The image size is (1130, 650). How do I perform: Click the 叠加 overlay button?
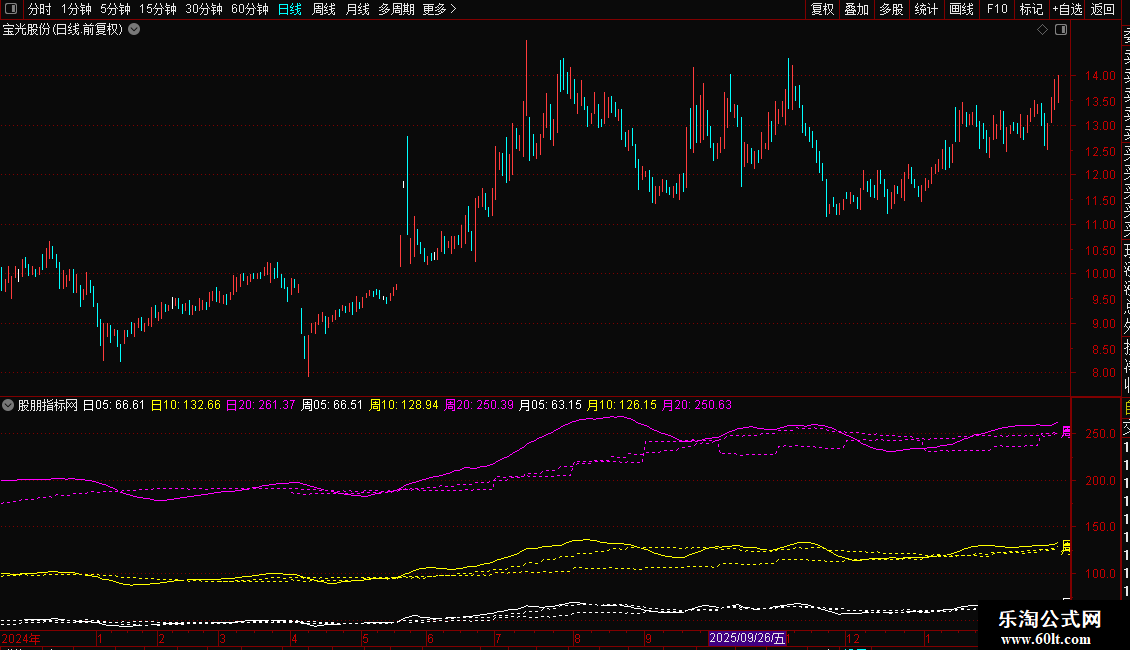click(x=857, y=9)
